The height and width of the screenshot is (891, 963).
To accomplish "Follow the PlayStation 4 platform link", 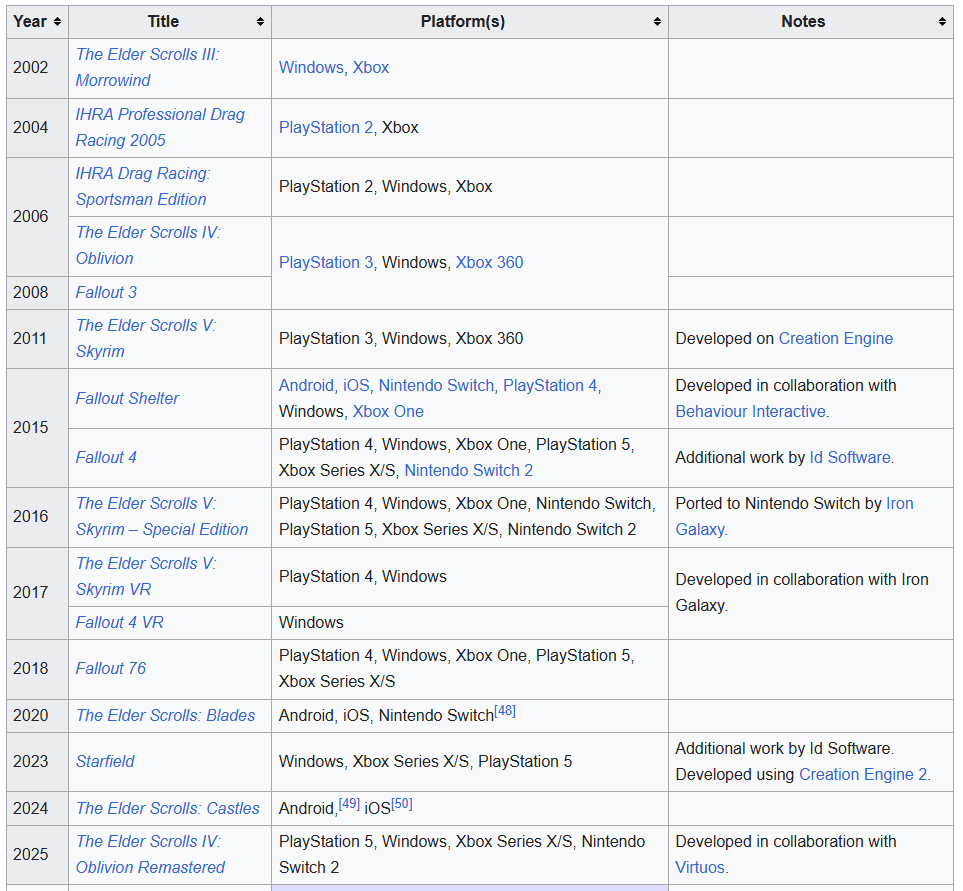I will pos(550,385).
